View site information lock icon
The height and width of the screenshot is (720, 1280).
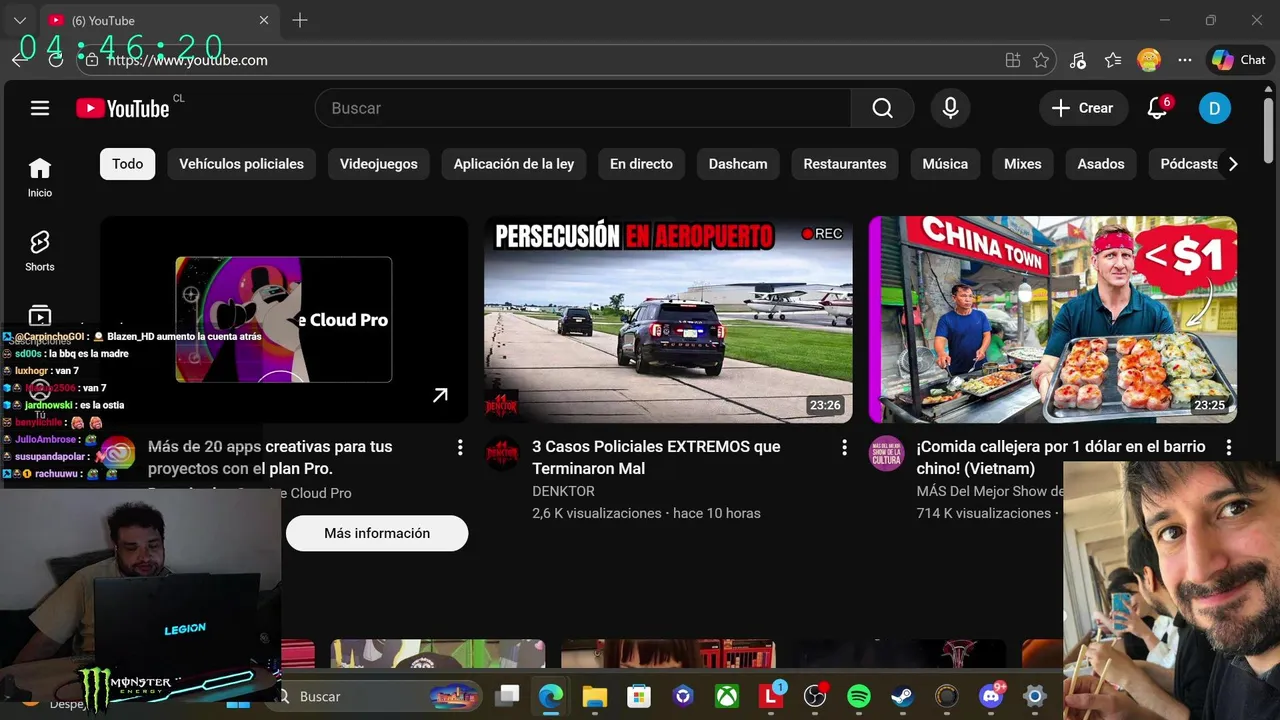(x=91, y=60)
